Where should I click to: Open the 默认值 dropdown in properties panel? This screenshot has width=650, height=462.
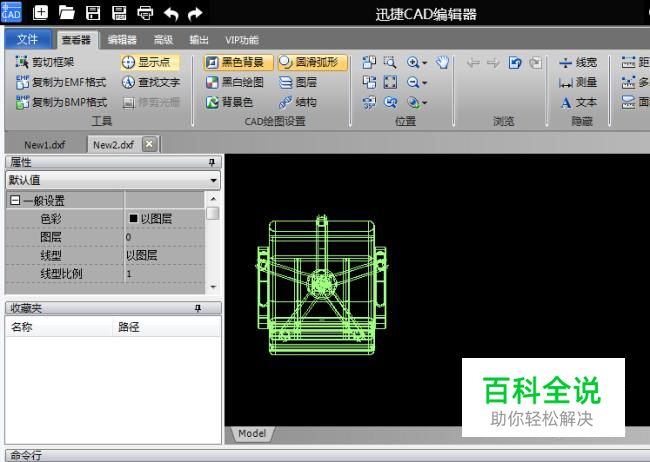tap(214, 181)
